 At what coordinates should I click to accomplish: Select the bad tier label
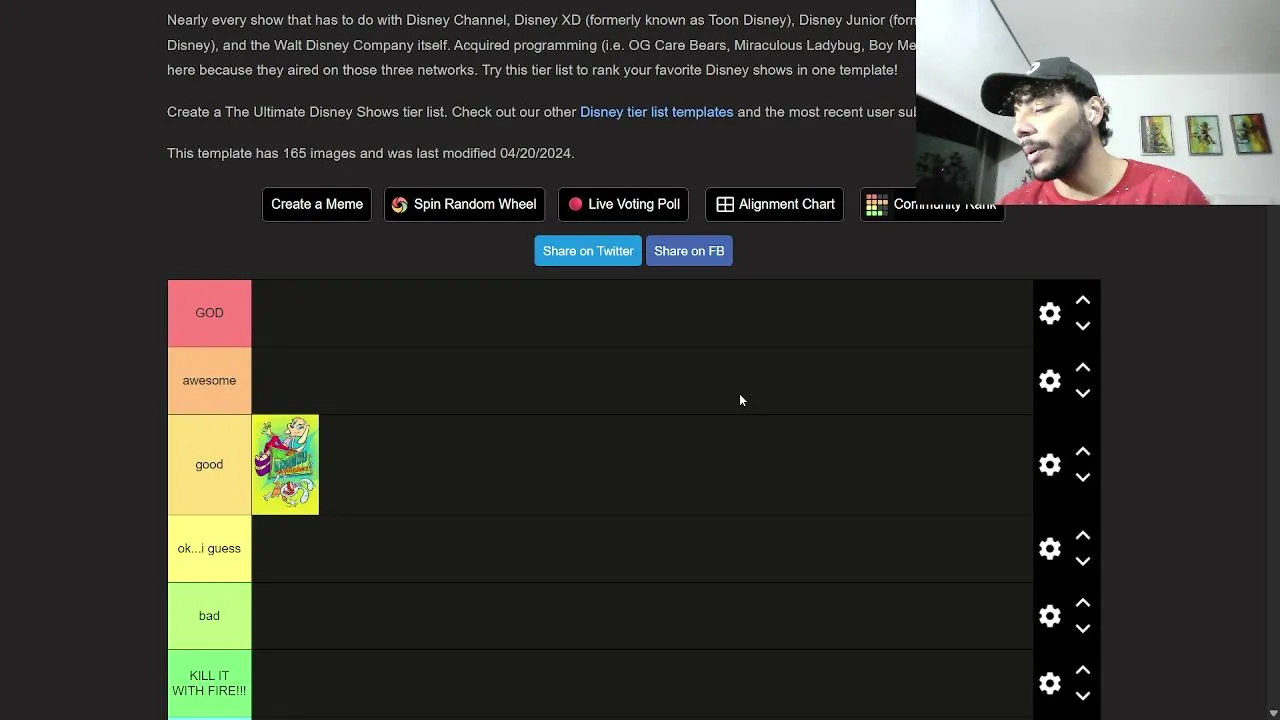tap(209, 616)
